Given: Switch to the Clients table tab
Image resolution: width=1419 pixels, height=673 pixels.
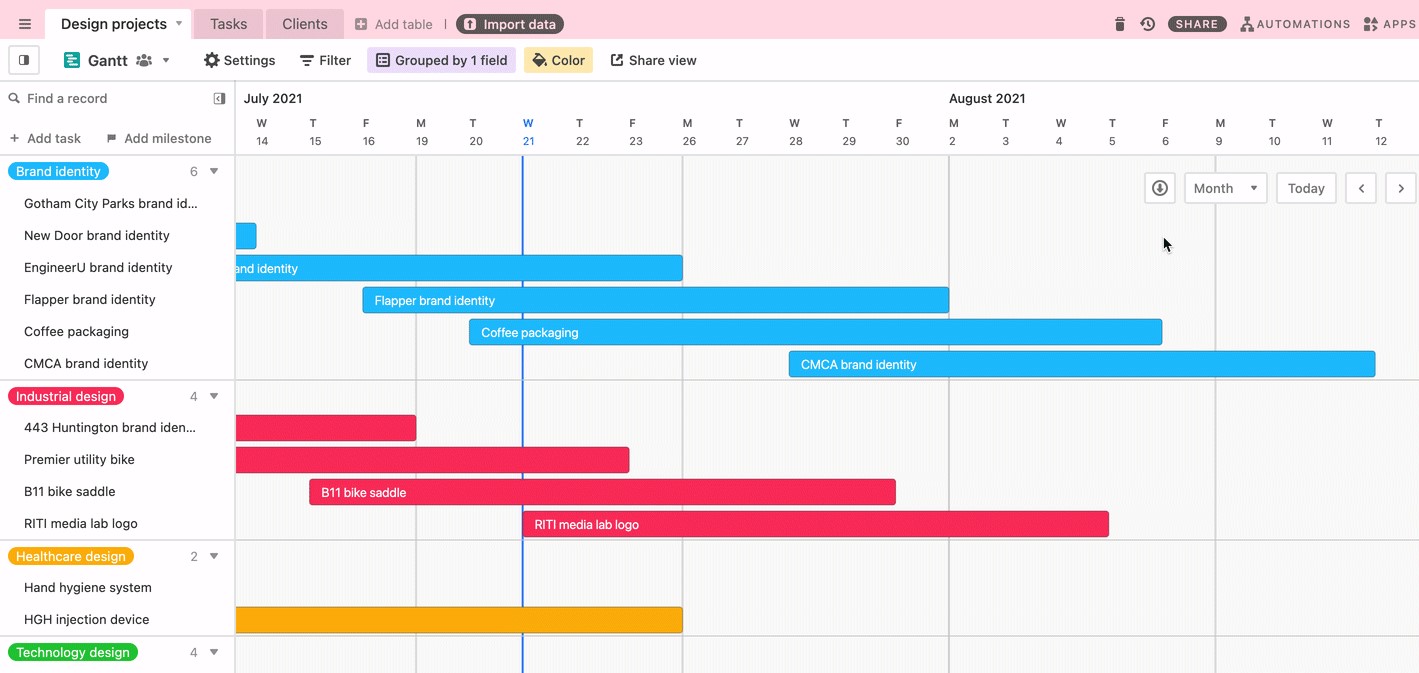Looking at the screenshot, I should (304, 24).
